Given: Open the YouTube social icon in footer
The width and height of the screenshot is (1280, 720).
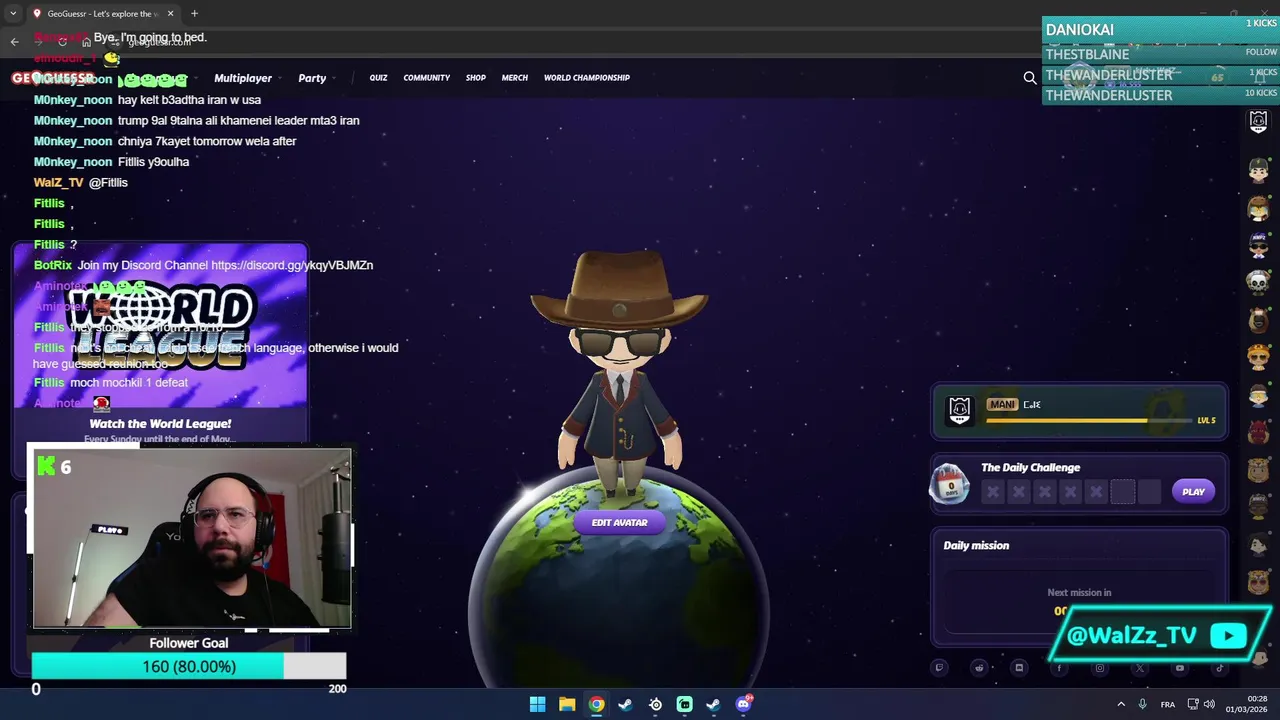Looking at the screenshot, I should (1180, 668).
